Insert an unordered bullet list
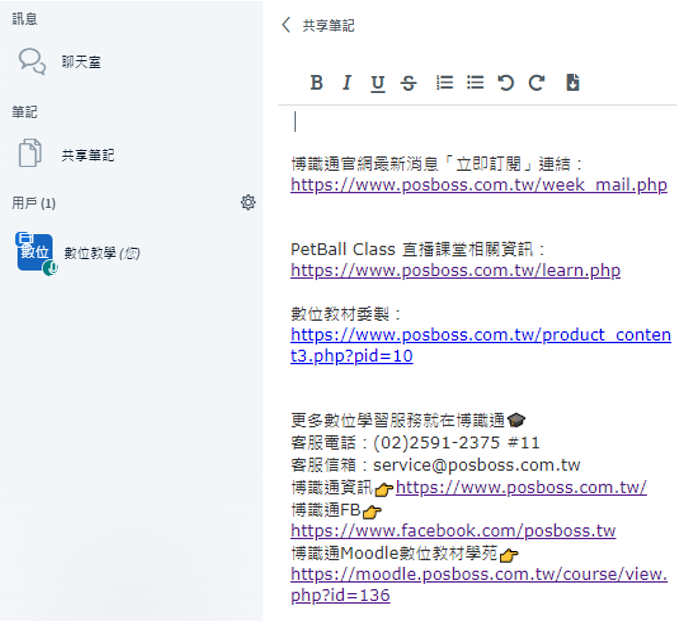 coord(475,83)
